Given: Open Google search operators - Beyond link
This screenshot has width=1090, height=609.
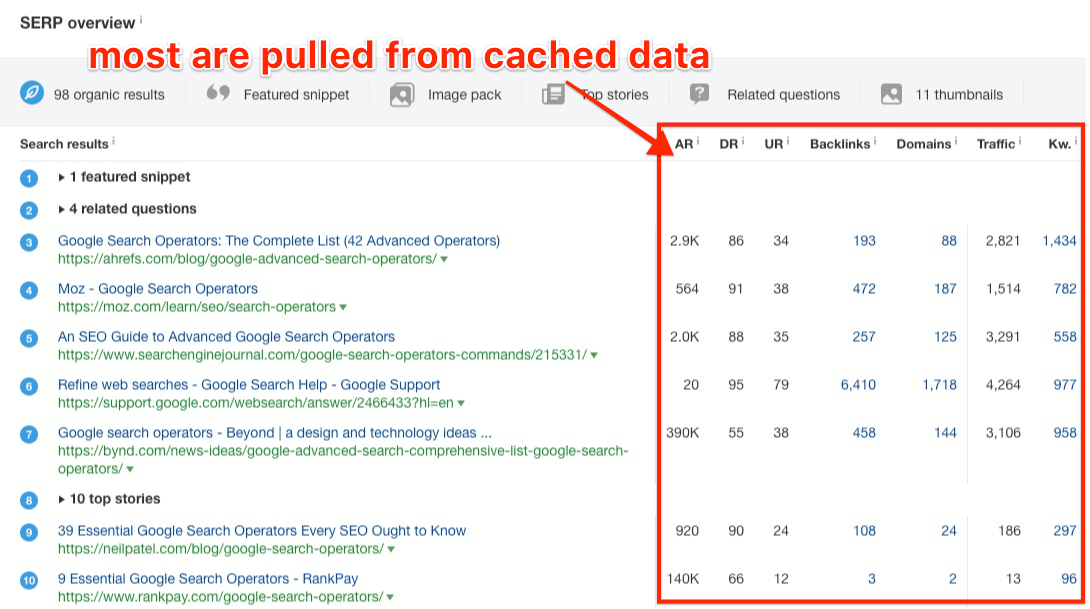Looking at the screenshot, I should [275, 432].
